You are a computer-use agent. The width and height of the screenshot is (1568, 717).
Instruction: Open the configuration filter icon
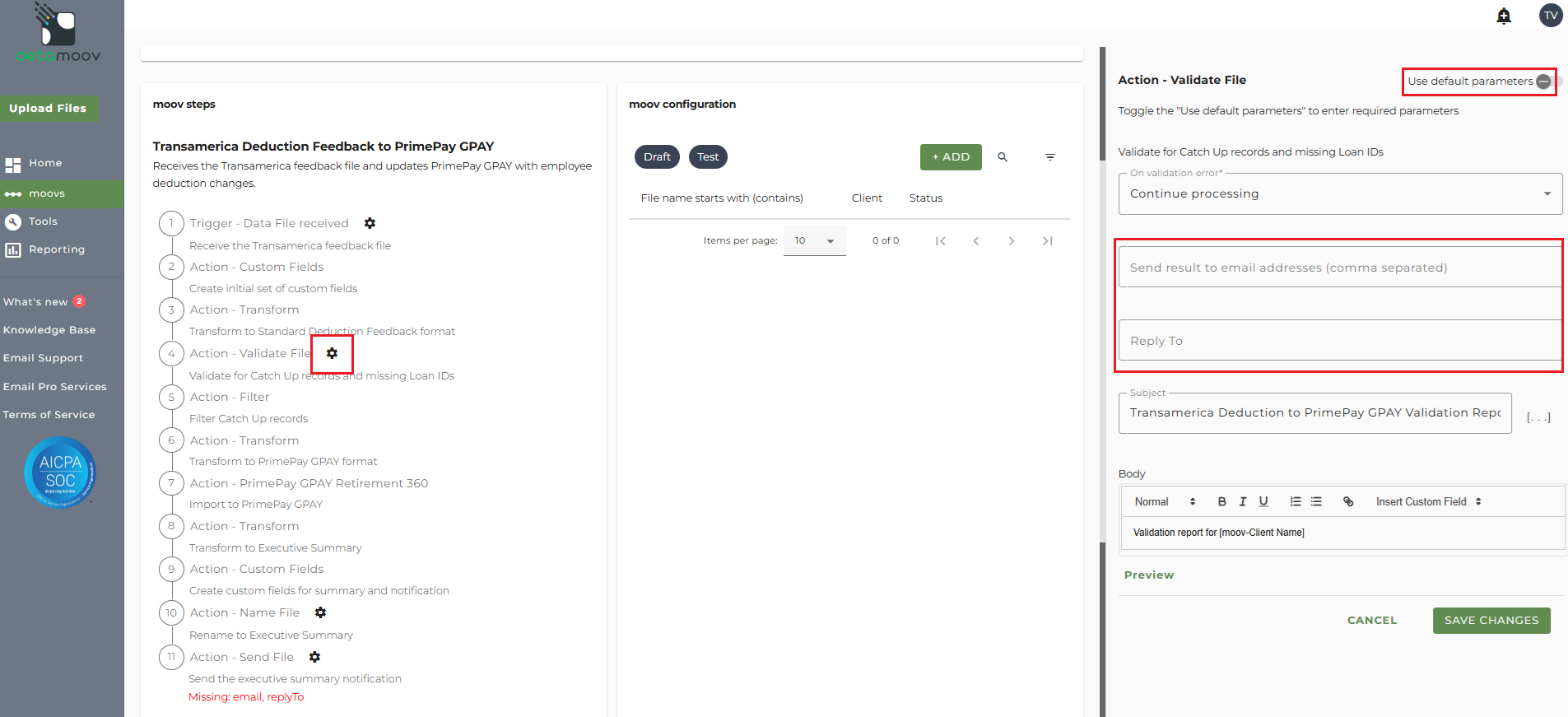1050,156
